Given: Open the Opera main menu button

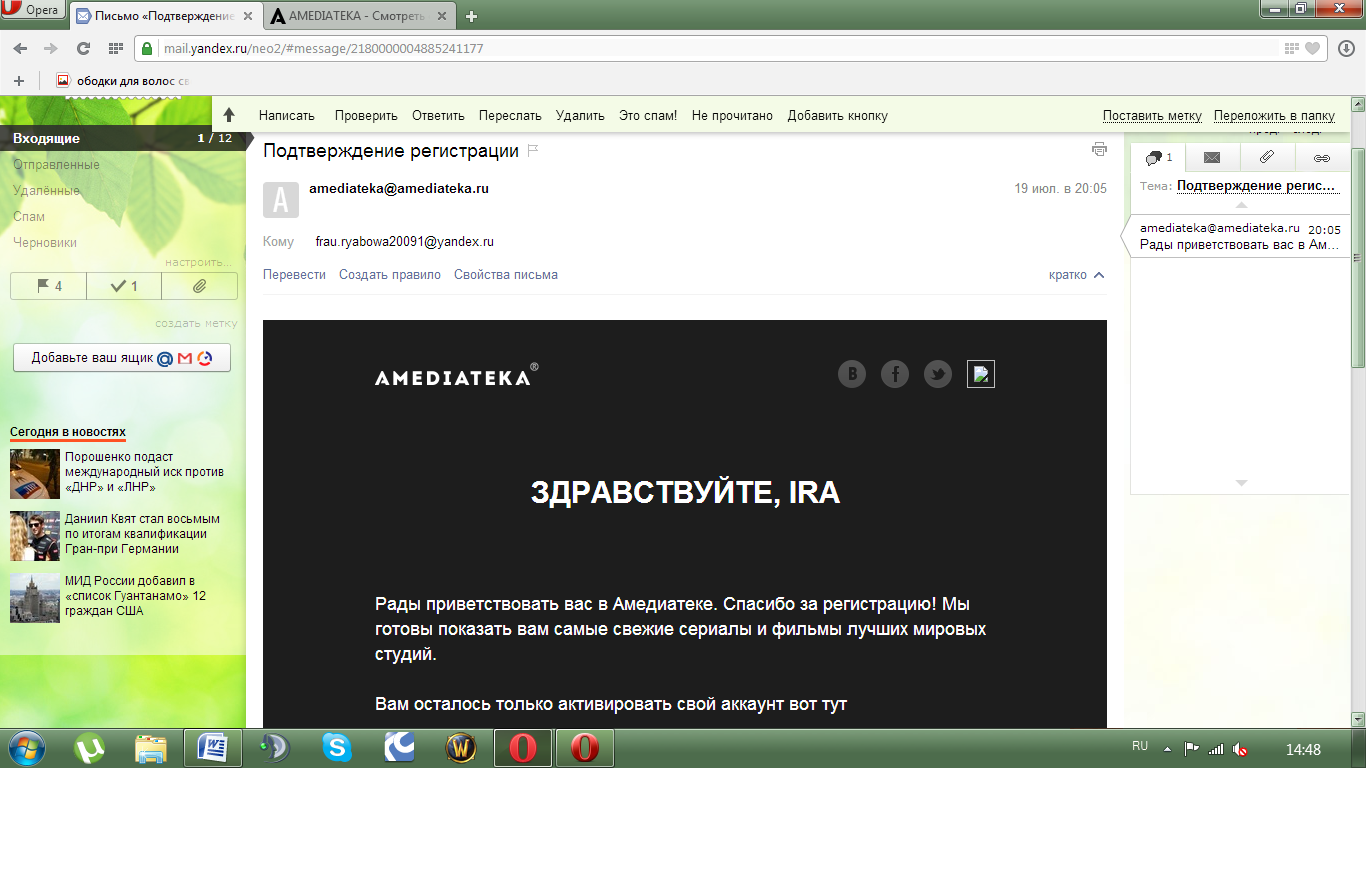Looking at the screenshot, I should pos(33,11).
